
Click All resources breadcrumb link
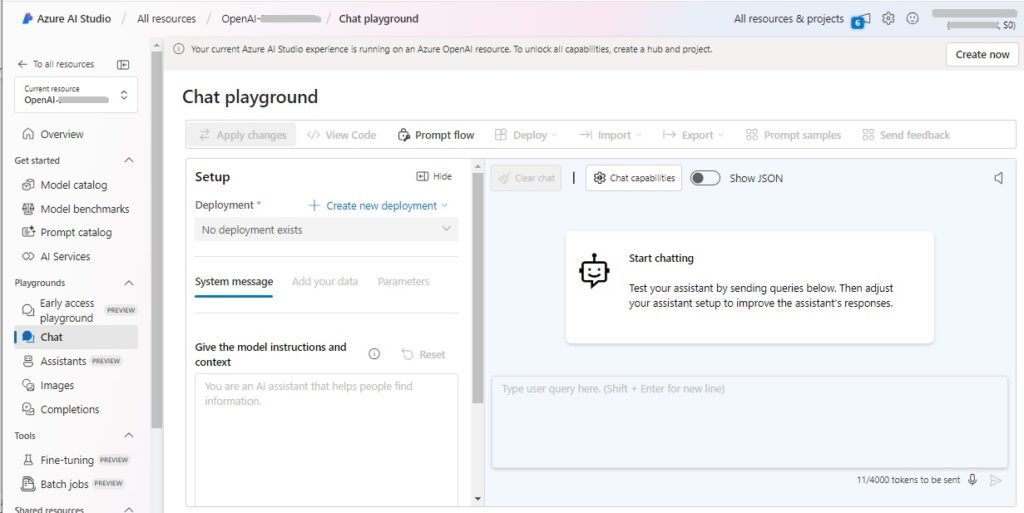pos(167,19)
